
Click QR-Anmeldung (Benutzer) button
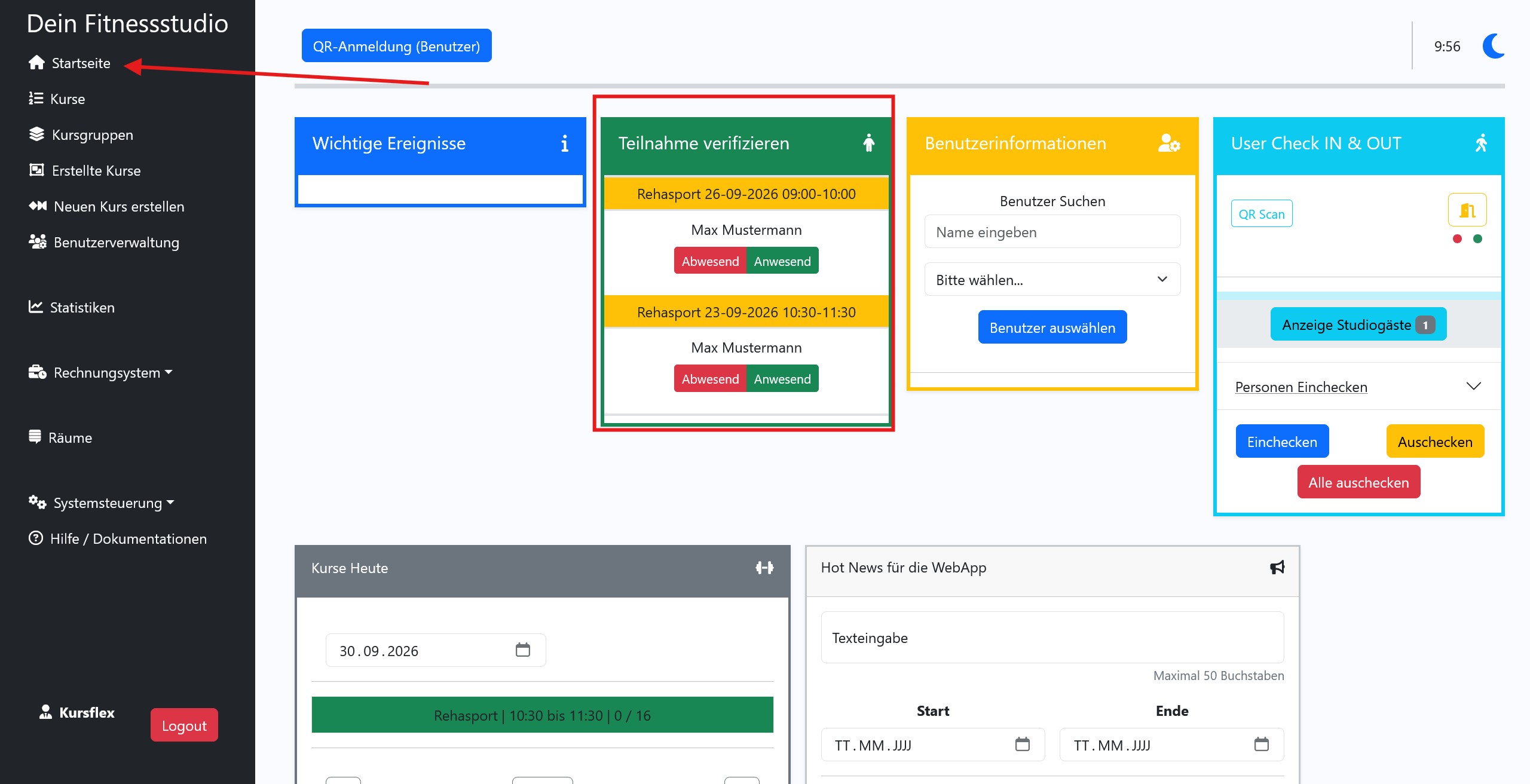[396, 45]
